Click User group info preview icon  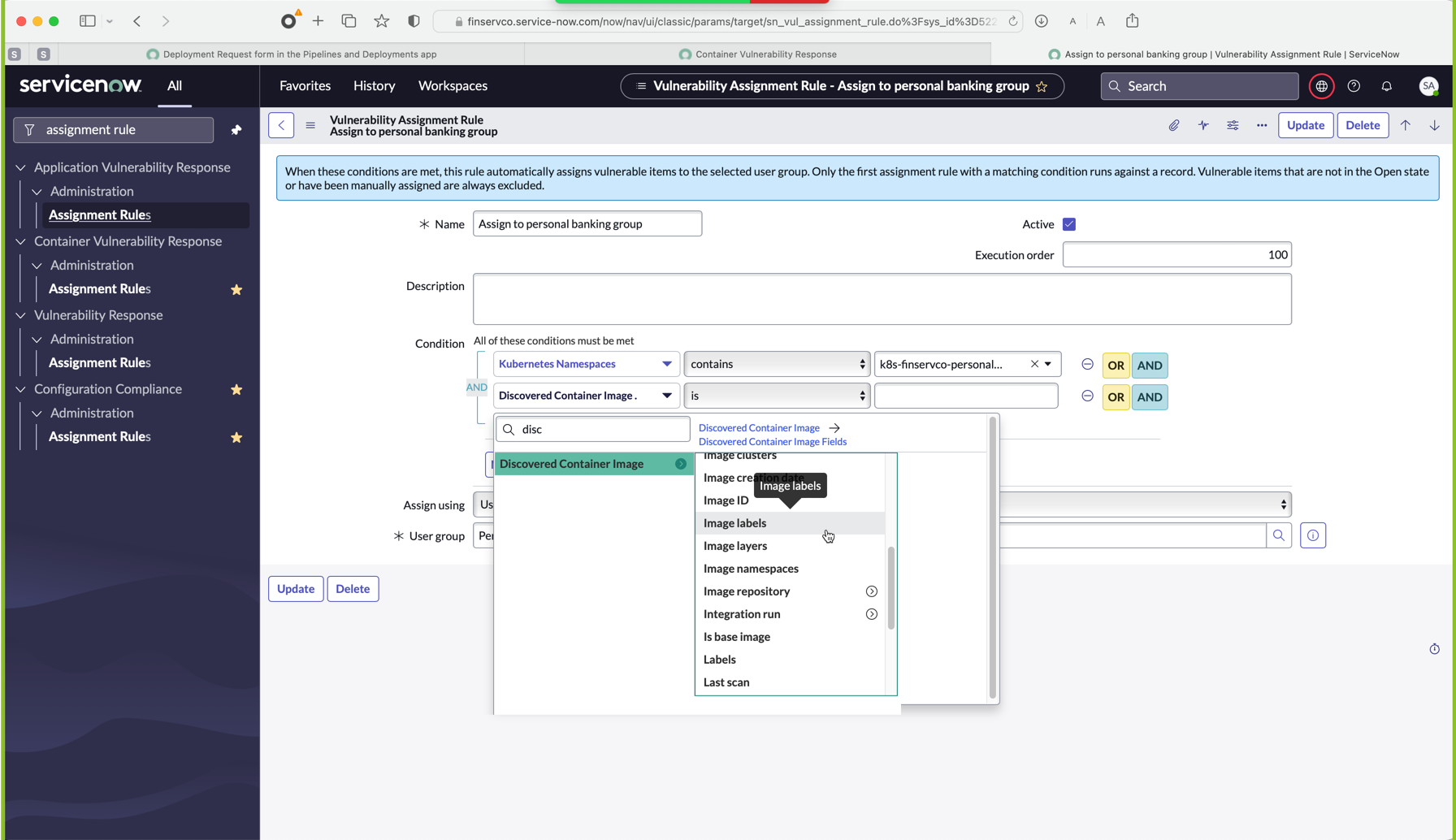(x=1313, y=535)
